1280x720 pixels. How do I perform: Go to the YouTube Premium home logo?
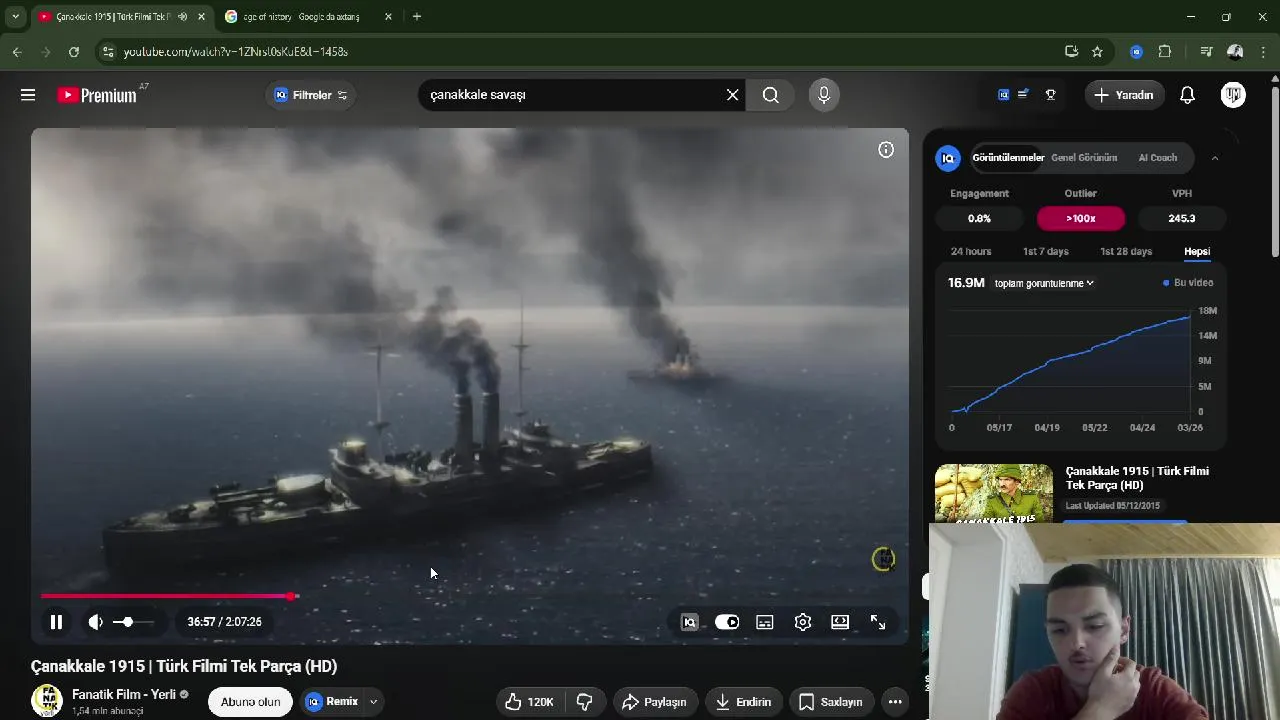97,95
